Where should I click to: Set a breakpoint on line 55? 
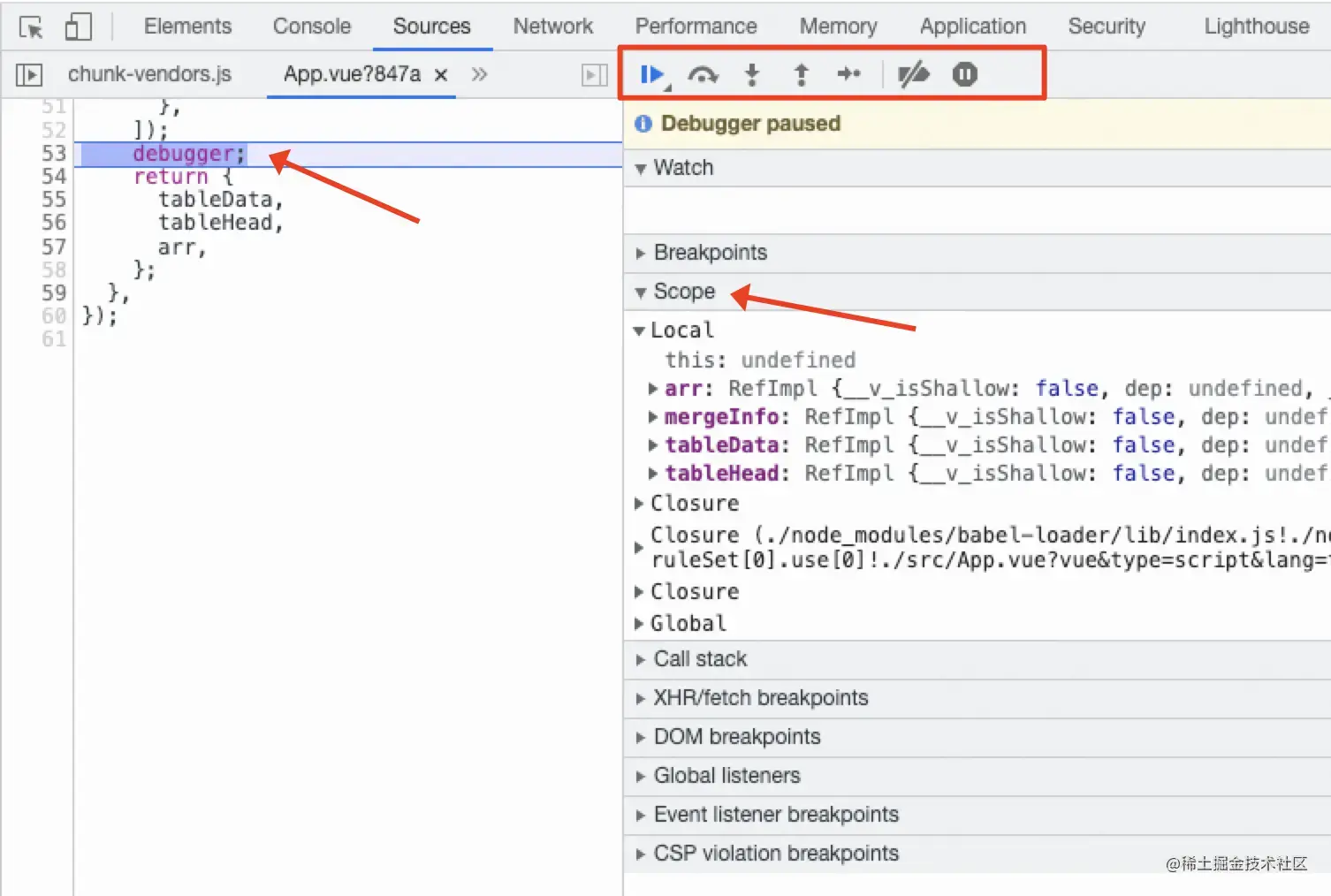[x=53, y=199]
